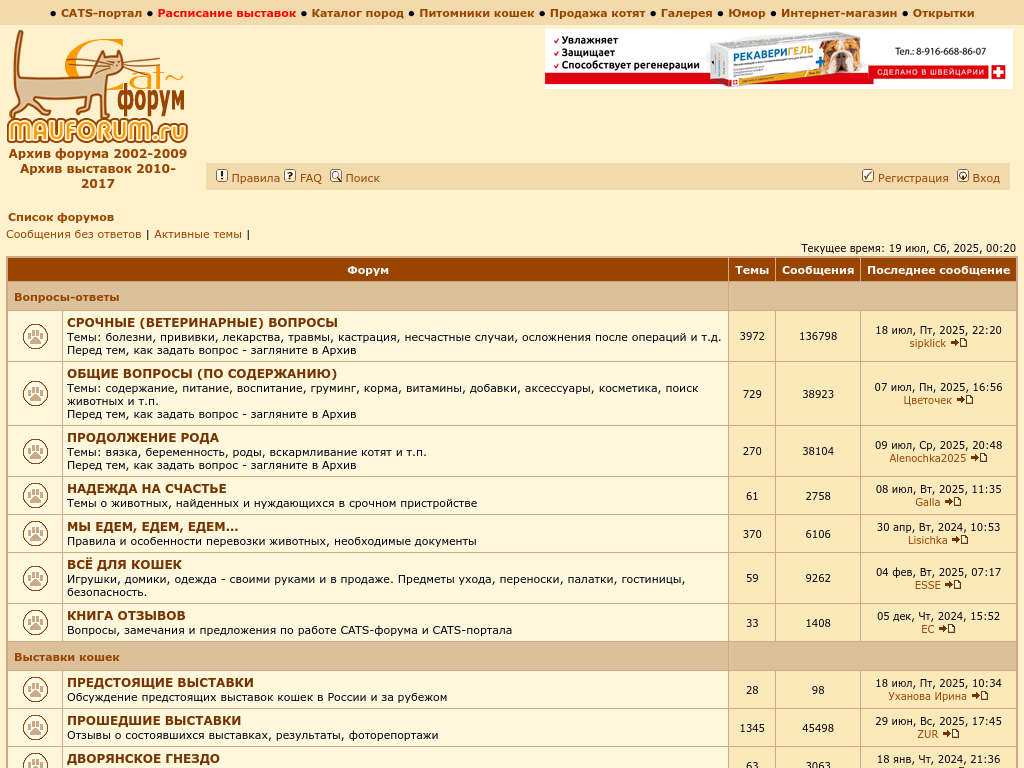Viewport: 1024px width, 768px height.
Task: Click the Mauforum cat logo
Action: 97,87
